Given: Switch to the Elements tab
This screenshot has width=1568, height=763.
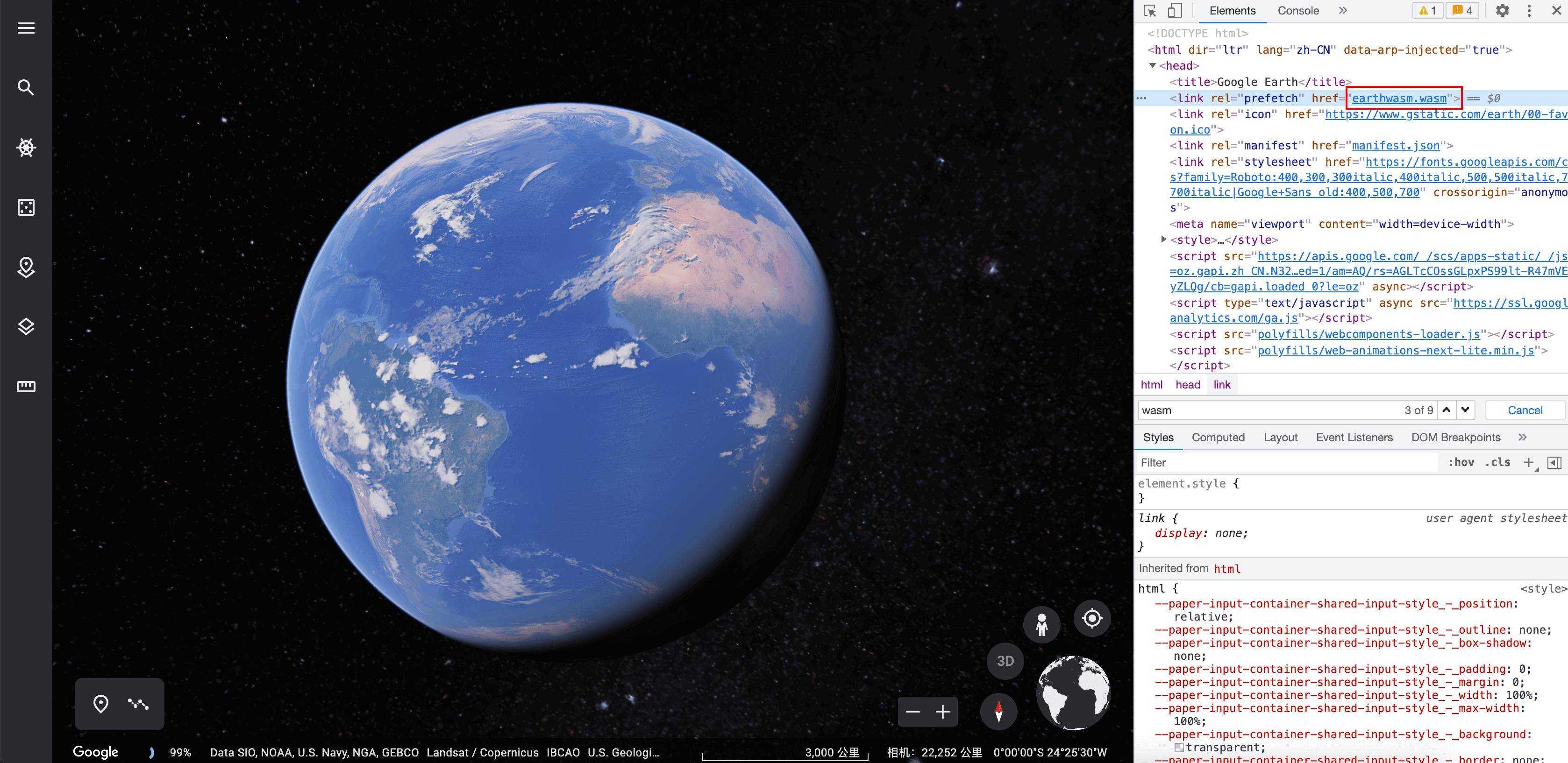Looking at the screenshot, I should (x=1232, y=11).
